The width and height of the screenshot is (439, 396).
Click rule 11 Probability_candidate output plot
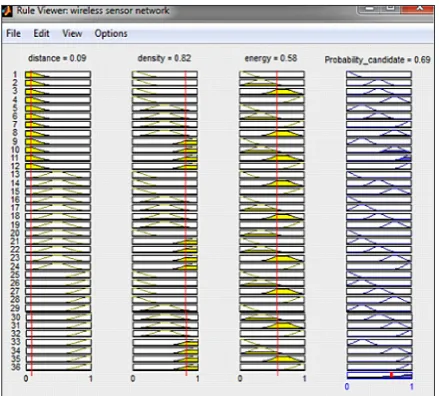(379, 158)
